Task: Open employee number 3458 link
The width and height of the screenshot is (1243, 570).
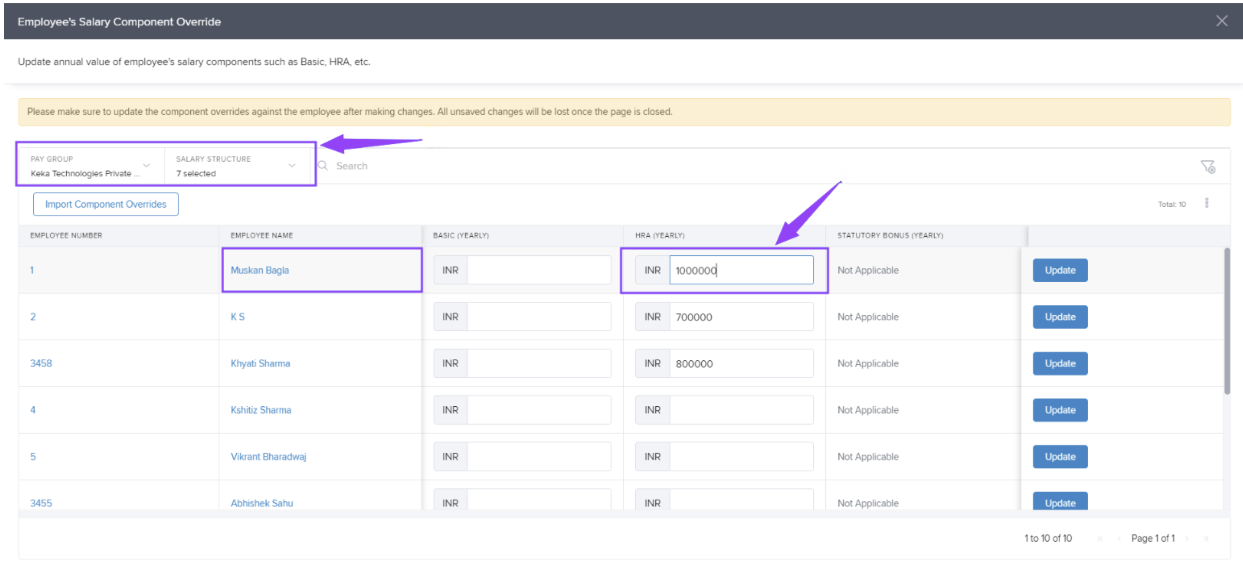Action: pos(41,364)
